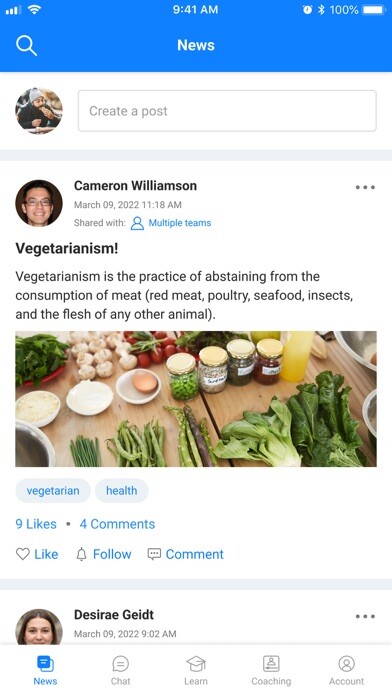Follow the post using the bell icon
Viewport: 392px width, 696px height.
[104, 554]
